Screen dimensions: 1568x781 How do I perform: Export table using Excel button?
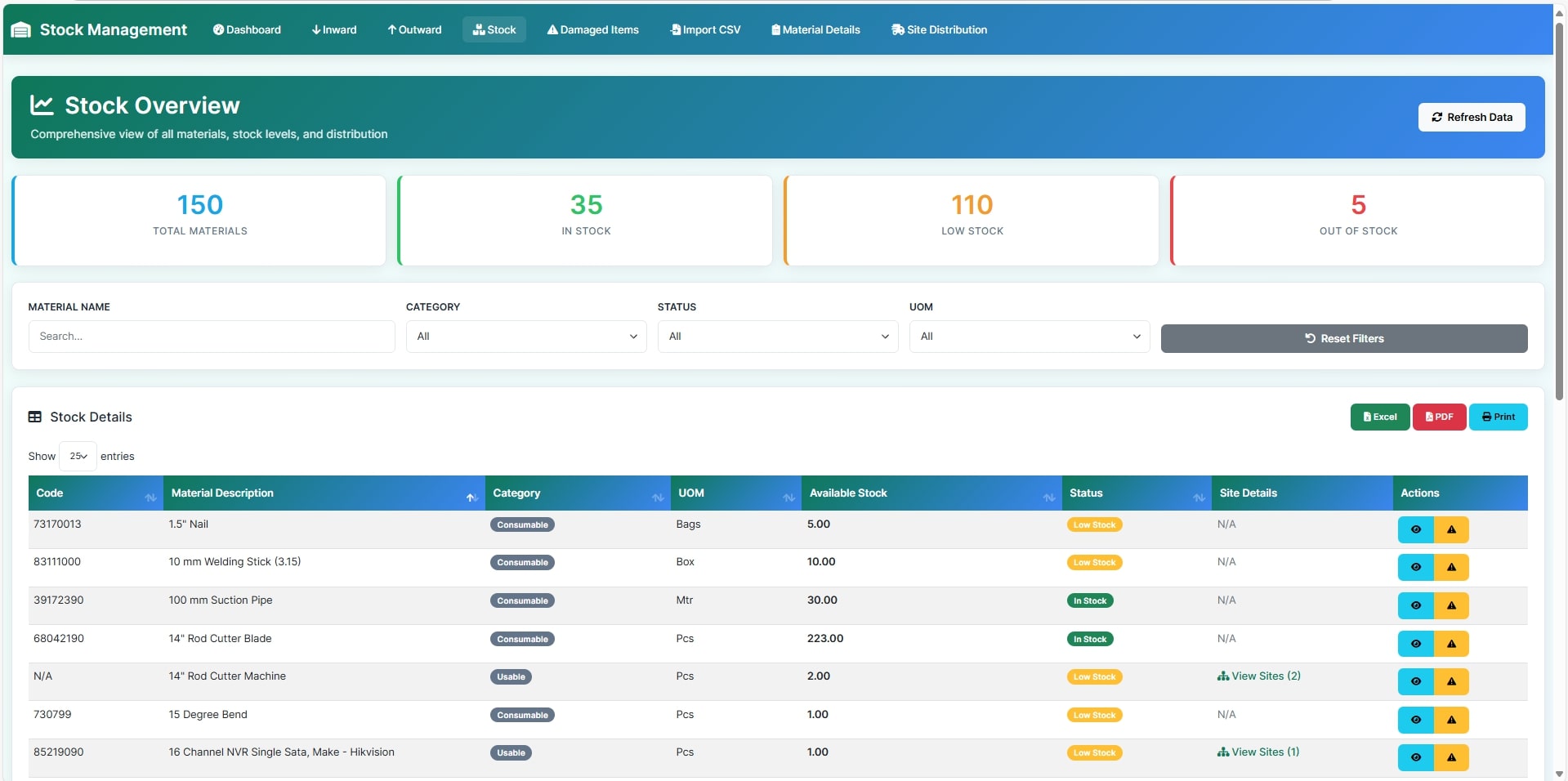pyautogui.click(x=1379, y=417)
